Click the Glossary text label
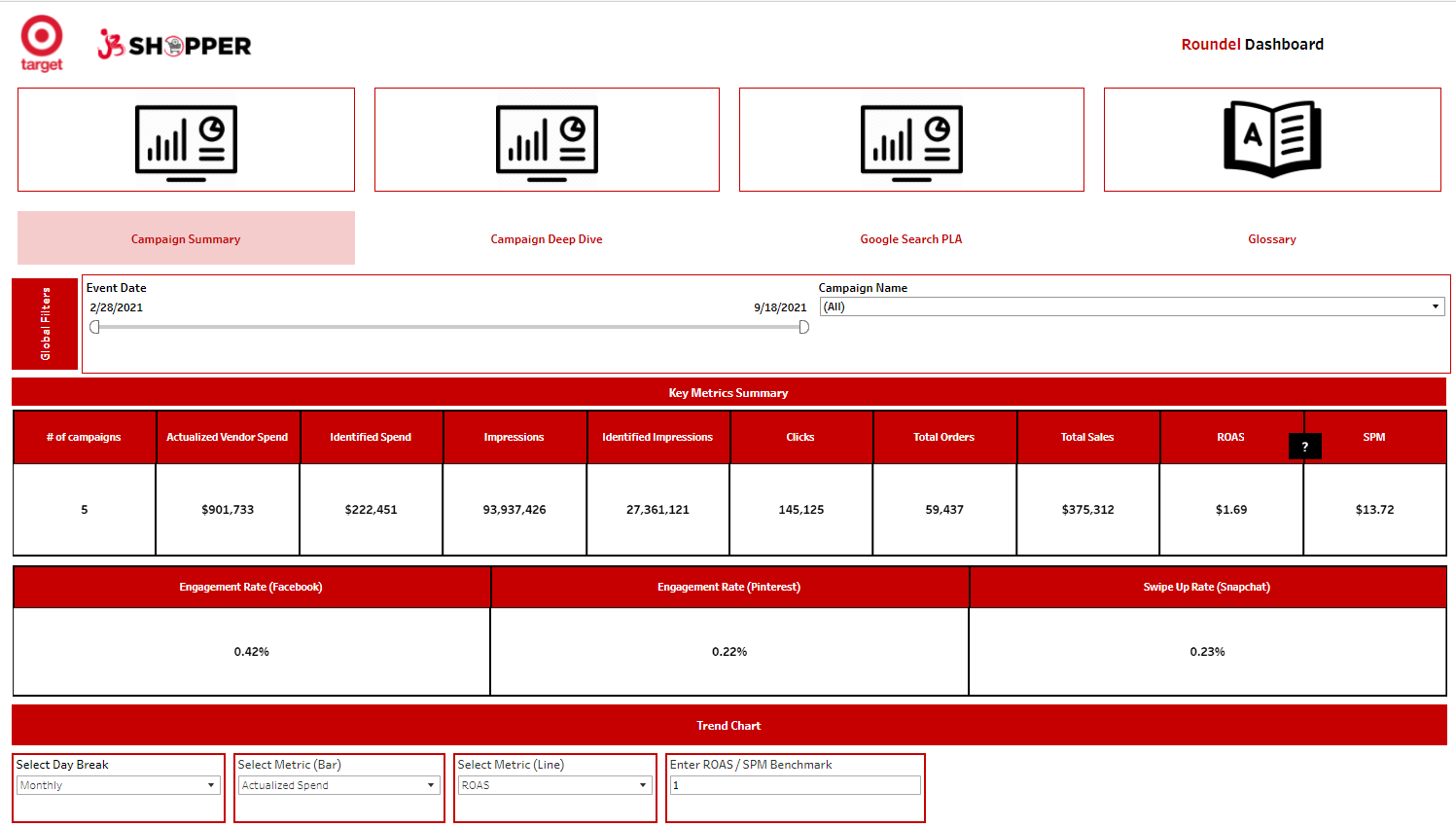Screen dimensions: 1456x828 1272,238
